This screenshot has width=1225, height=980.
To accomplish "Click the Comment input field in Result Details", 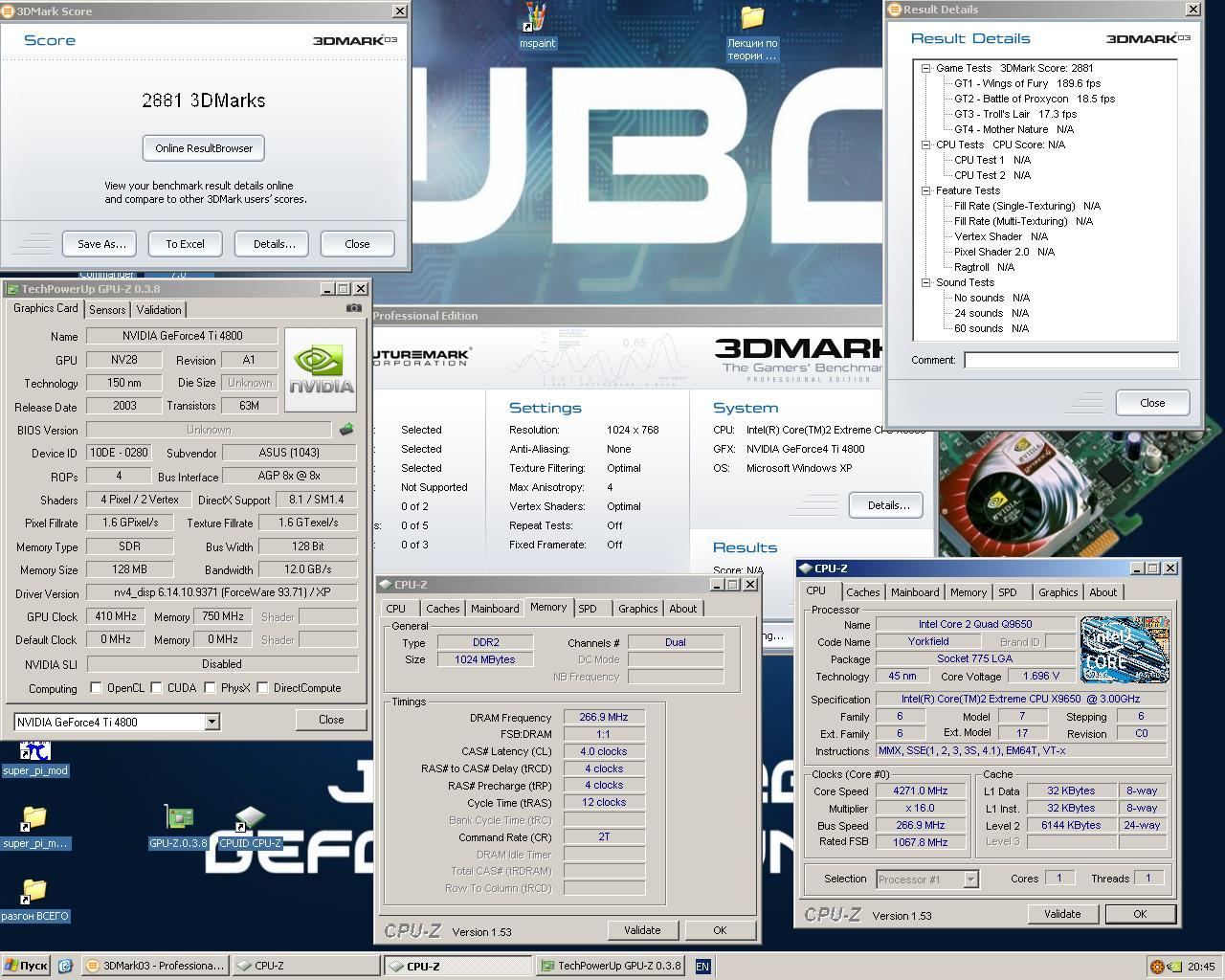I will (1071, 360).
